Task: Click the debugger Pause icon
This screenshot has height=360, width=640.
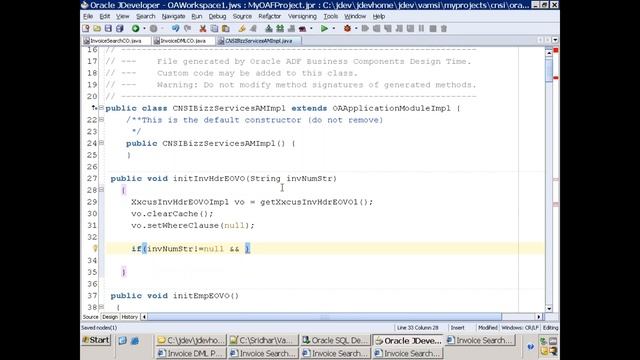Action: click(422, 29)
